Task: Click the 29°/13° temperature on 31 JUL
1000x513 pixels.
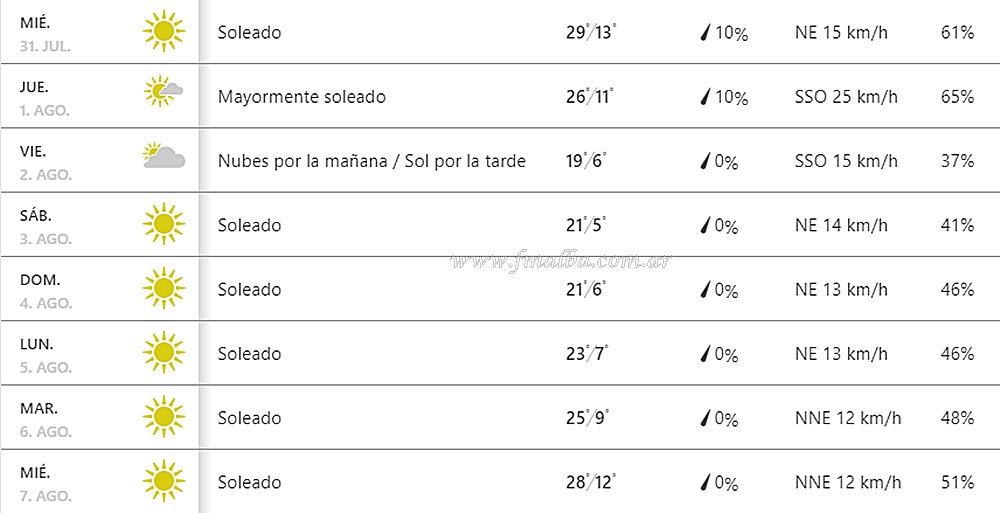Action: tap(590, 32)
